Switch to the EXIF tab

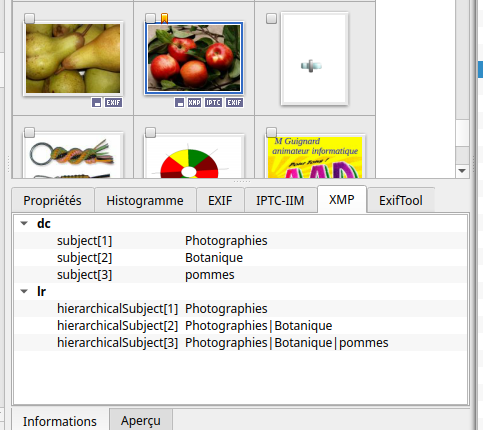point(220,200)
